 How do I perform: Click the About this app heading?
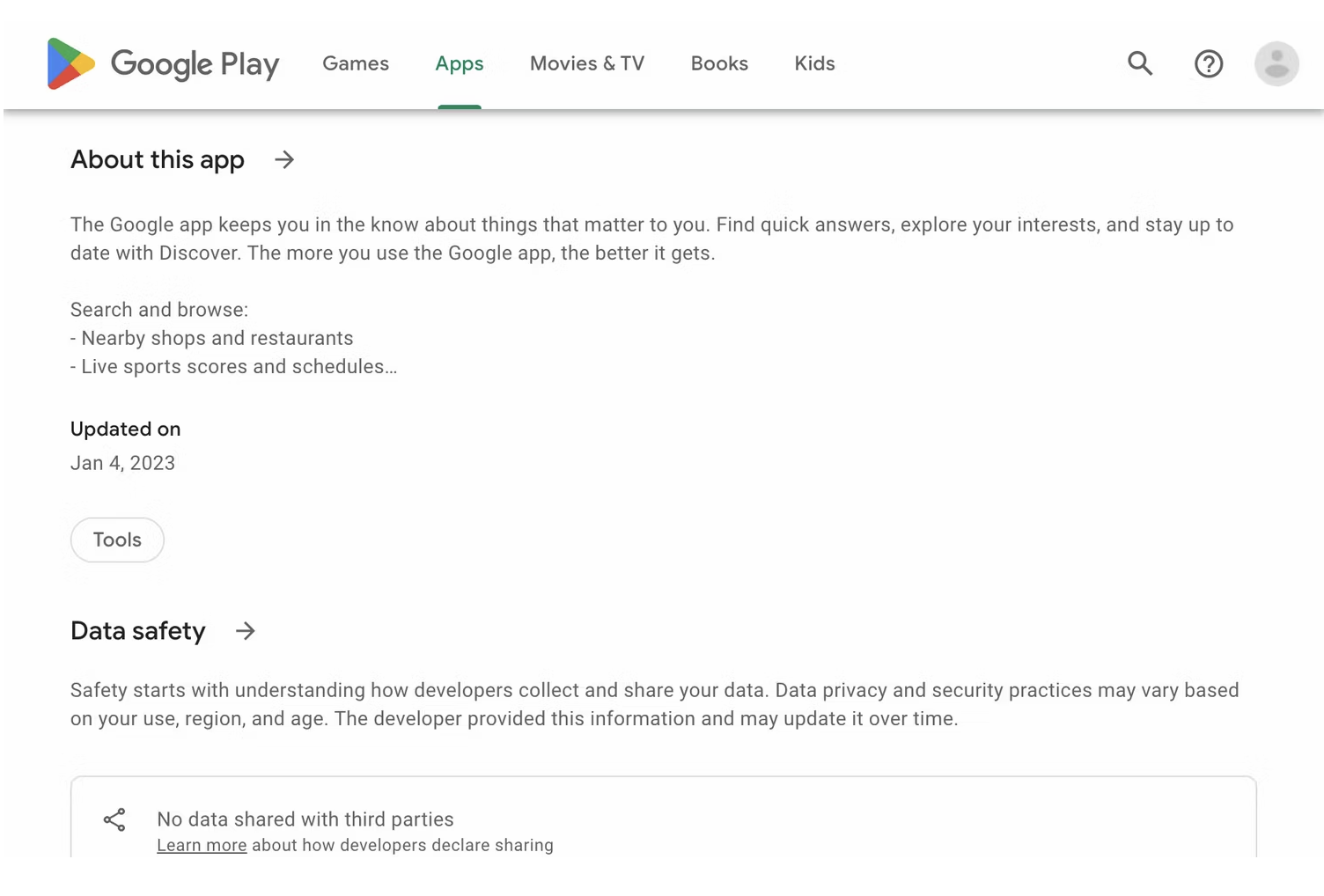pyautogui.click(x=157, y=159)
